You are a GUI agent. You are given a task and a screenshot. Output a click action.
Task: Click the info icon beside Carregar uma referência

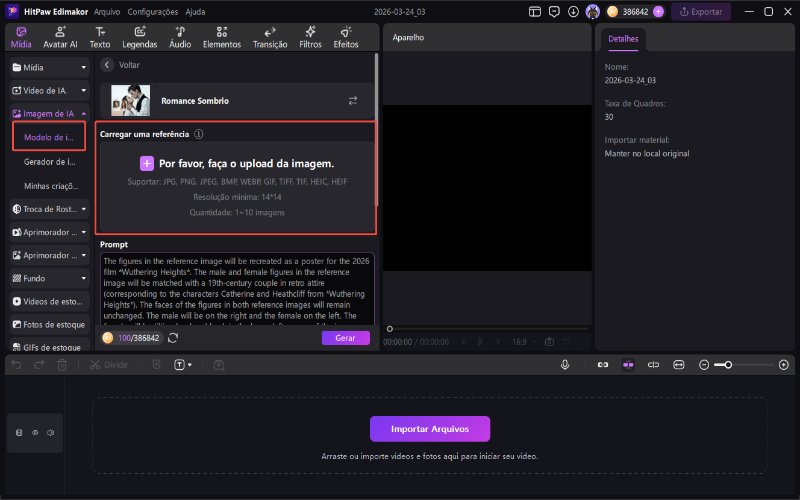[199, 134]
